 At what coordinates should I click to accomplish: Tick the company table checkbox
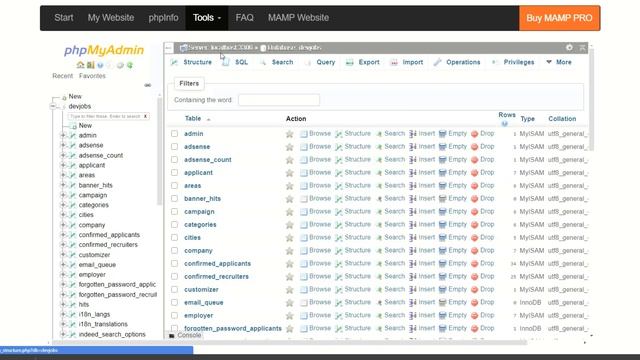coord(175,251)
